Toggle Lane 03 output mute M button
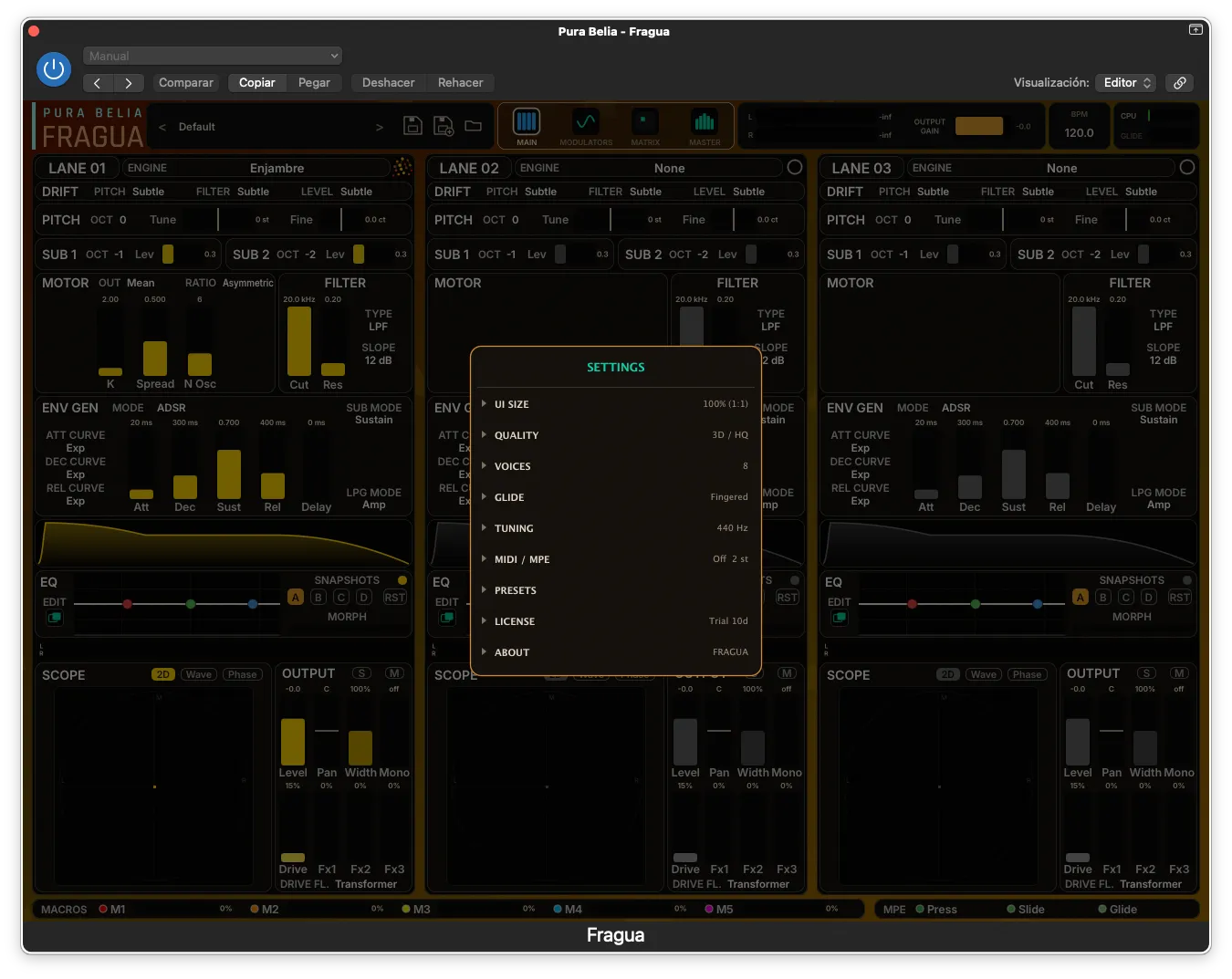The width and height of the screenshot is (1232, 979). (x=1179, y=673)
